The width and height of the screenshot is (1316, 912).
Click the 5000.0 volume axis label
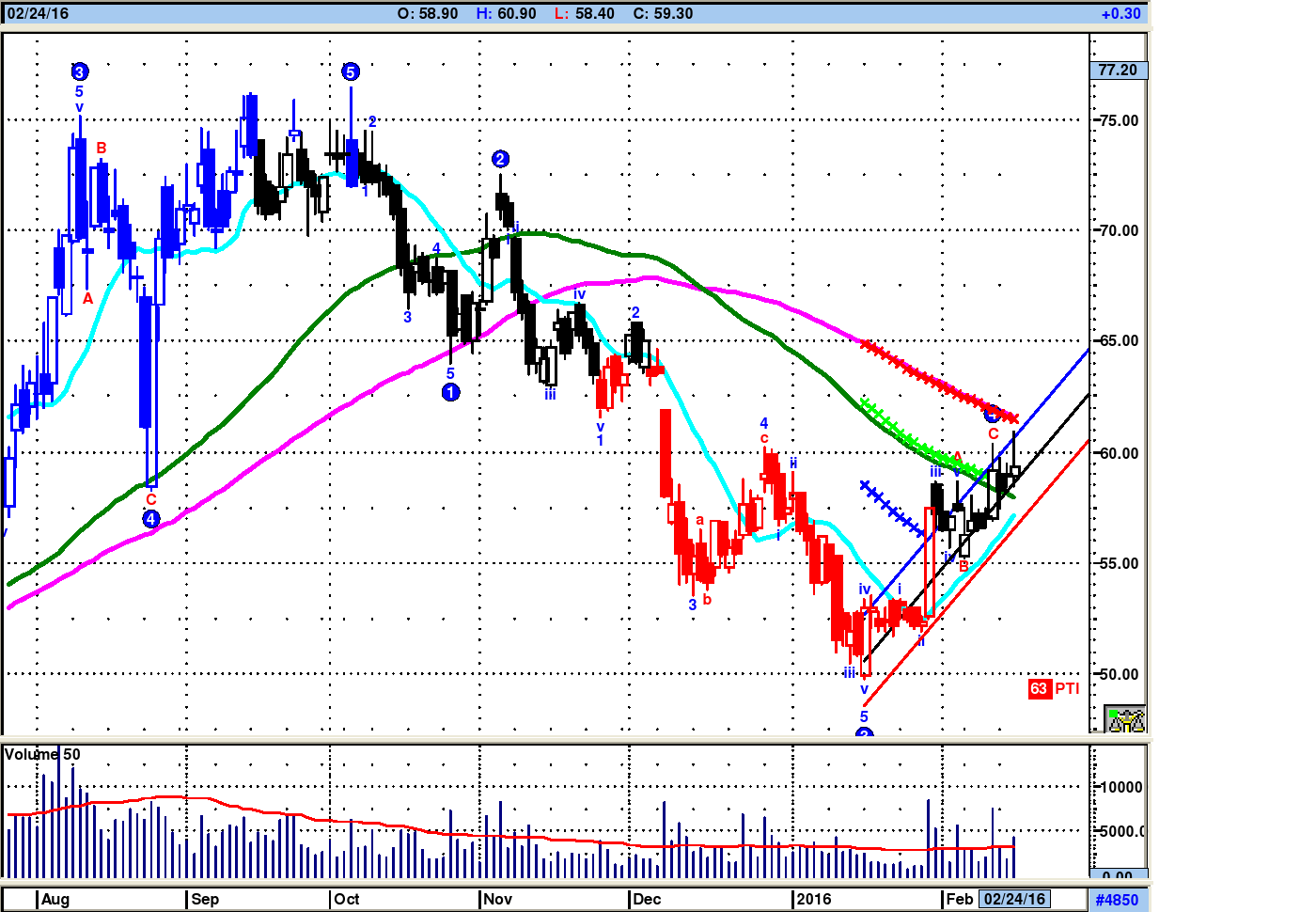(1122, 831)
